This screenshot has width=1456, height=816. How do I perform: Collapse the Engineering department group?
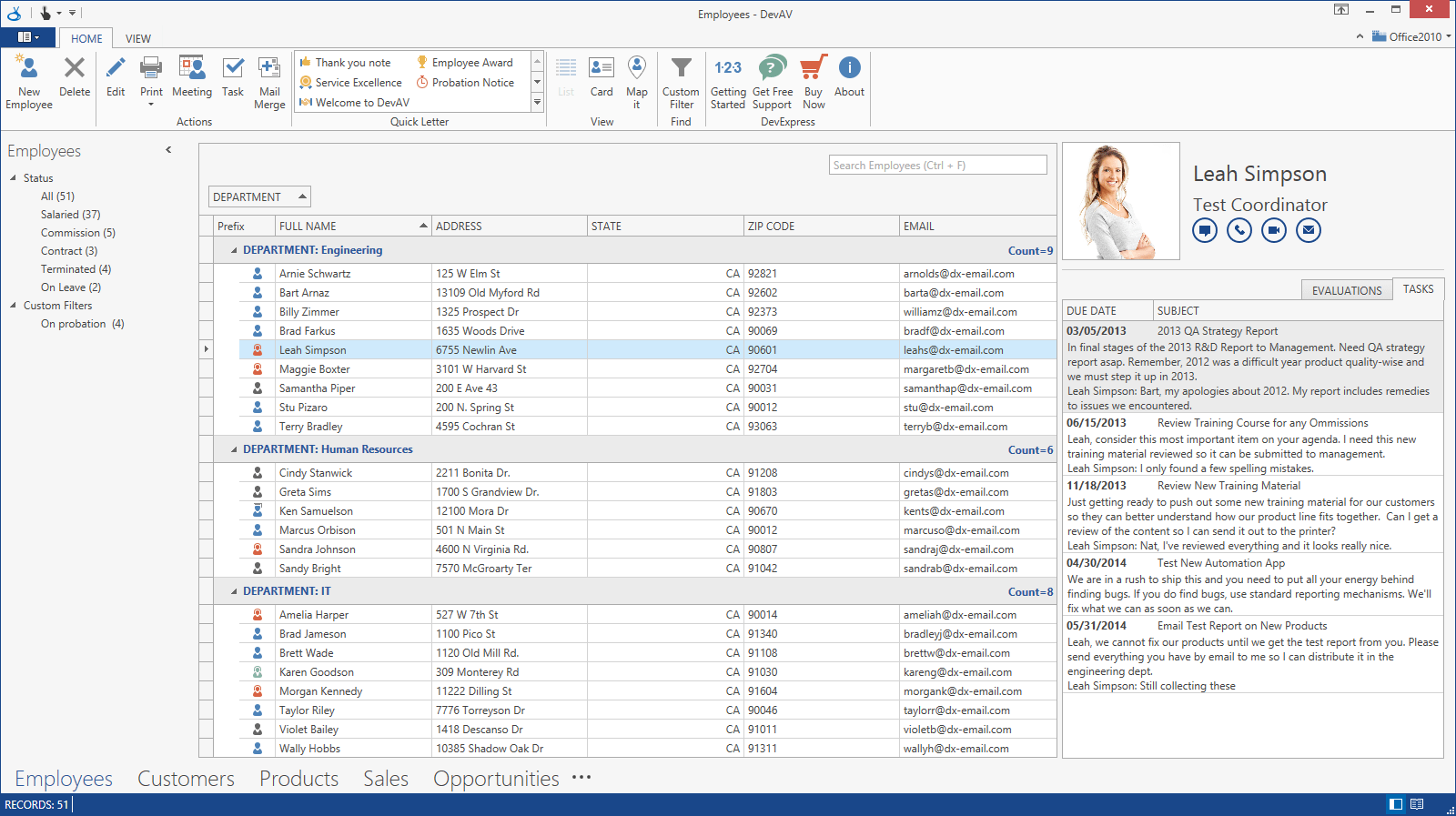234,250
